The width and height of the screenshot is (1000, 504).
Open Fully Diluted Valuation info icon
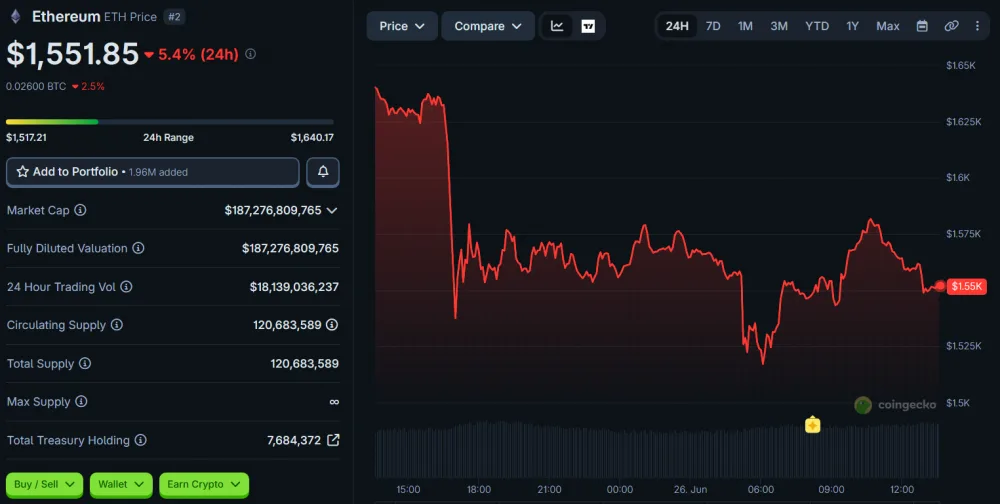click(x=138, y=248)
